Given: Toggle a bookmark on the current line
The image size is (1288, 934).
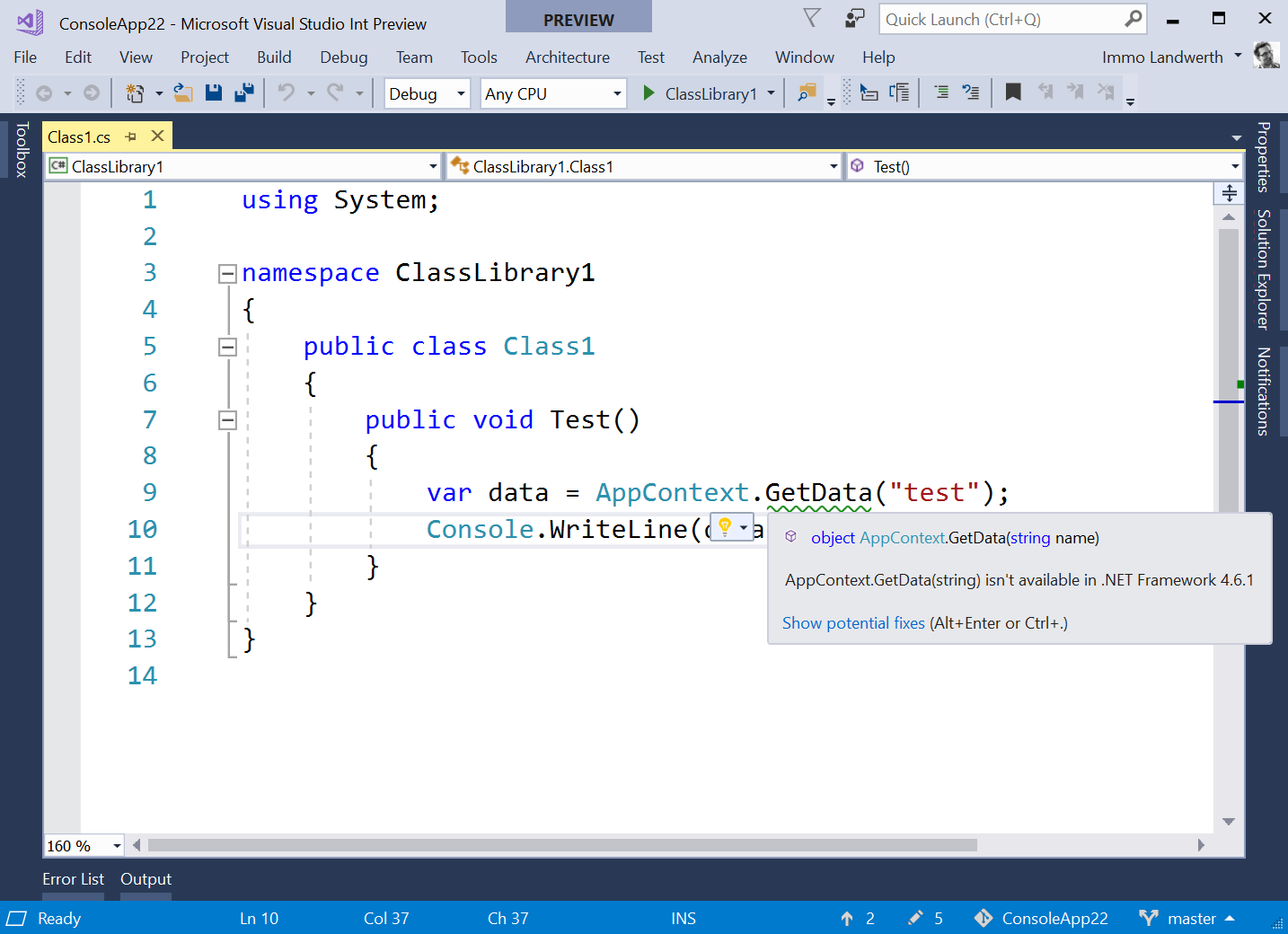Looking at the screenshot, I should click(x=1013, y=93).
